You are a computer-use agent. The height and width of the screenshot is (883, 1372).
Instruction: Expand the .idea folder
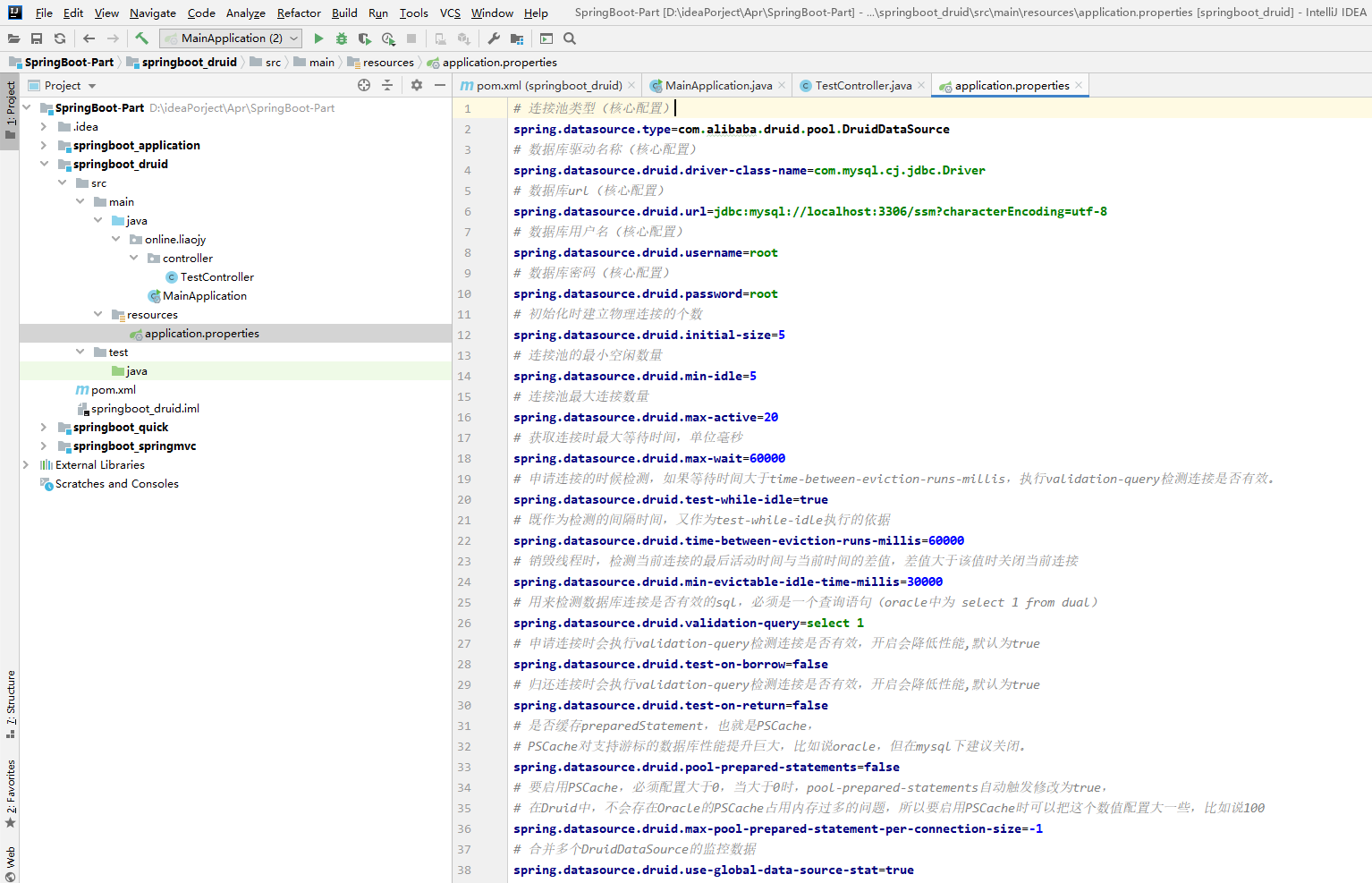tap(44, 127)
